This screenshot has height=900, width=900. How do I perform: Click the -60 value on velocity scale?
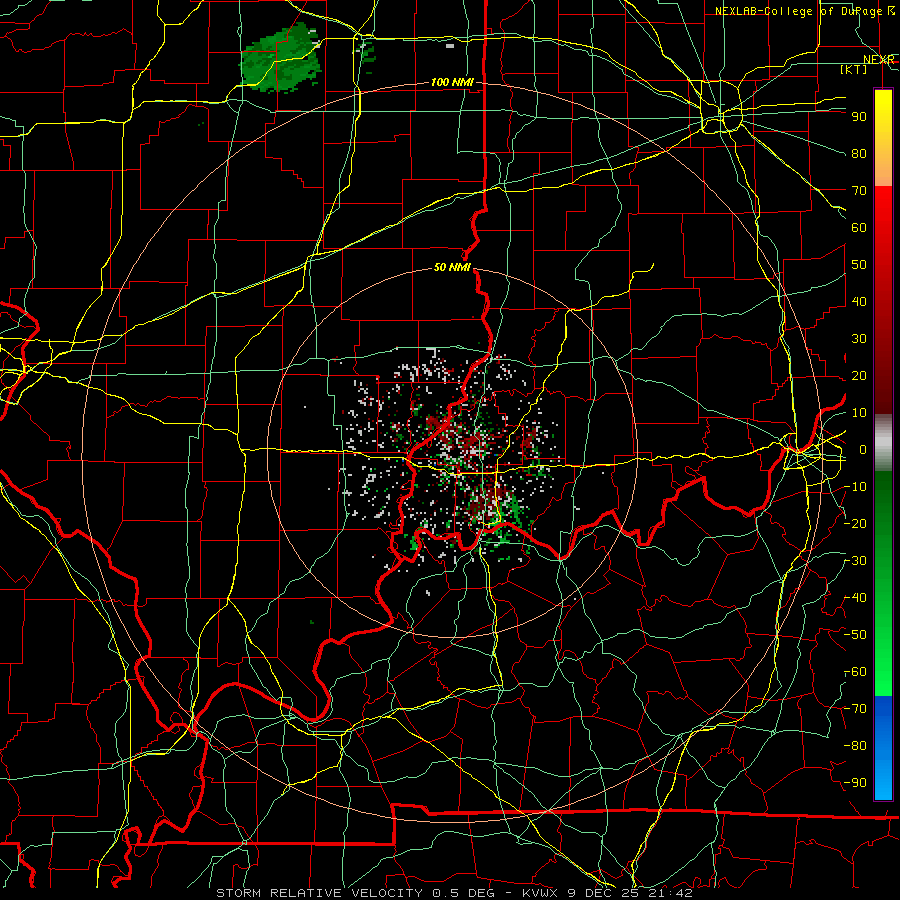(x=856, y=672)
